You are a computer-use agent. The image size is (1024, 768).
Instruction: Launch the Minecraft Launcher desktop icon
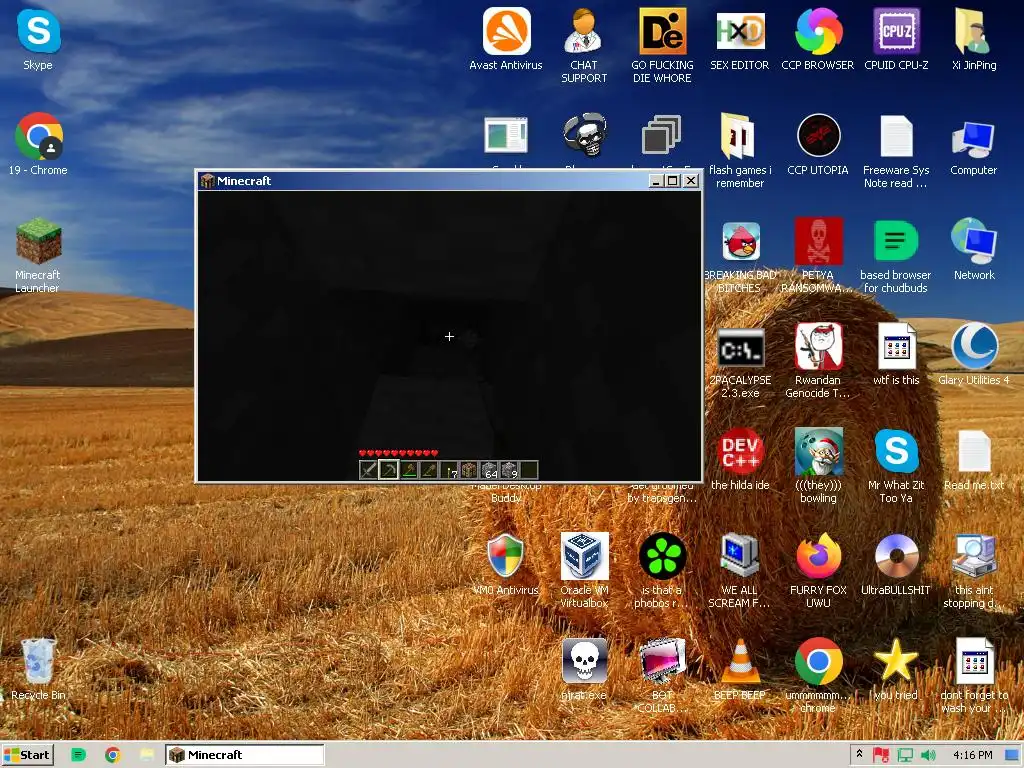tap(38, 255)
